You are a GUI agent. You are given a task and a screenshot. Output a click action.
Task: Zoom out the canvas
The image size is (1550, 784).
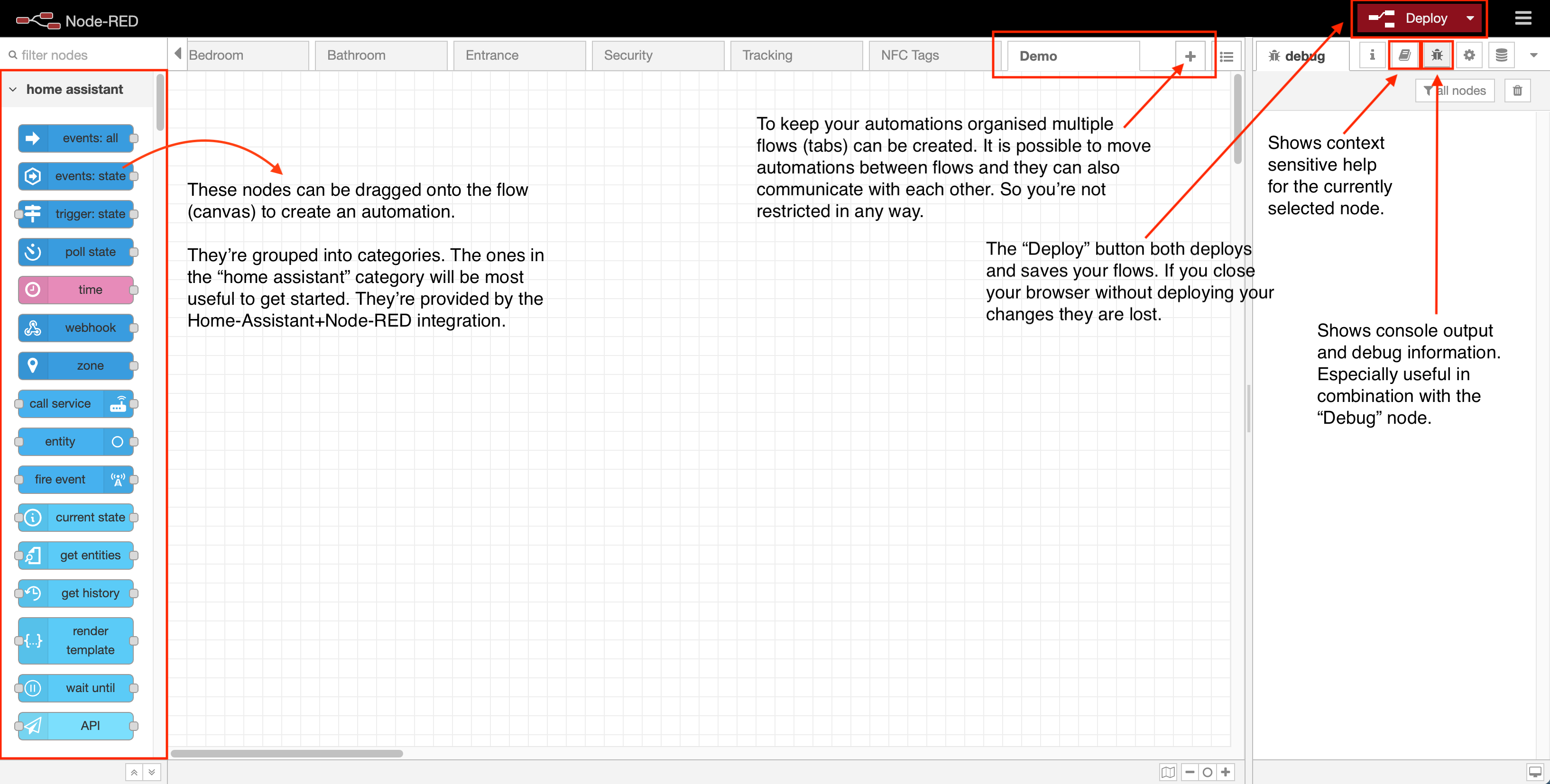tap(1190, 772)
